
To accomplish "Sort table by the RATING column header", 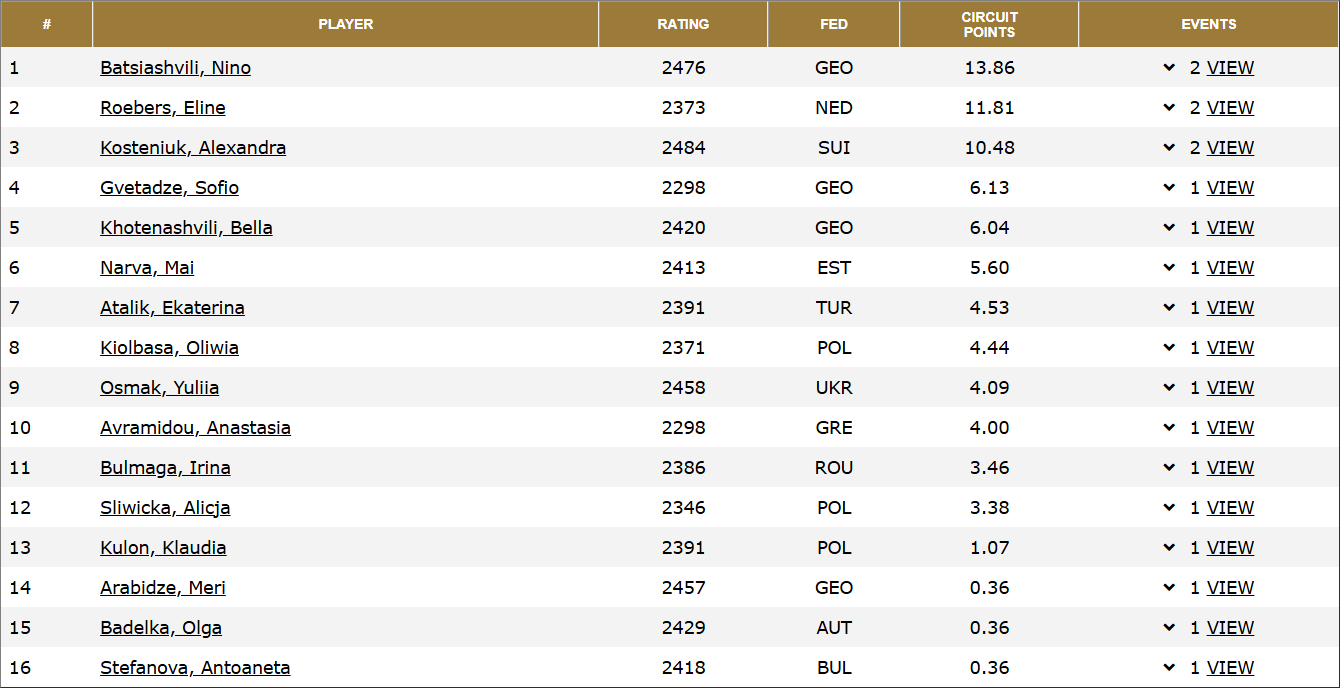I will pyautogui.click(x=684, y=24).
